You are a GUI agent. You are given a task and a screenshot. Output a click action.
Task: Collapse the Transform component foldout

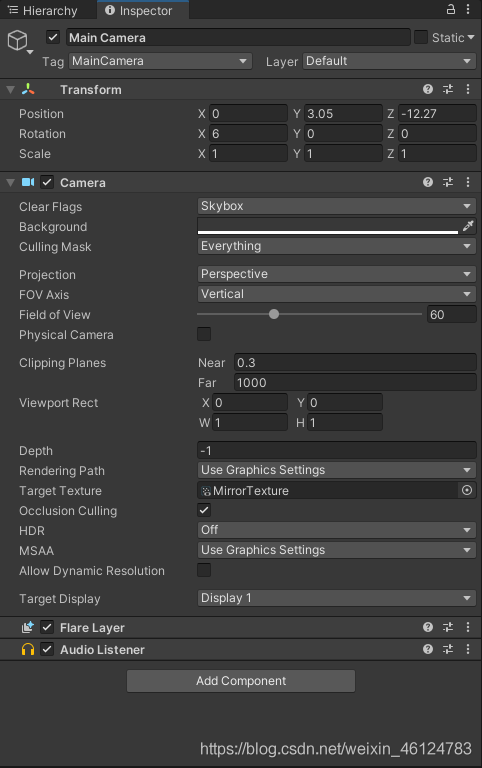click(10, 90)
